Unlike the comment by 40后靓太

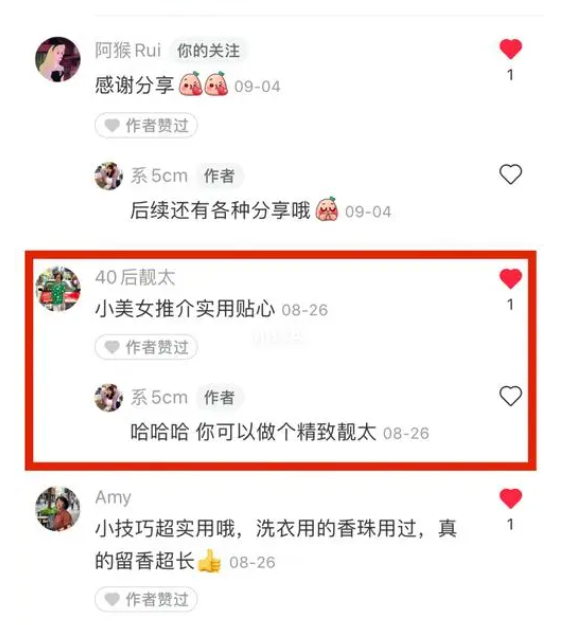click(510, 278)
